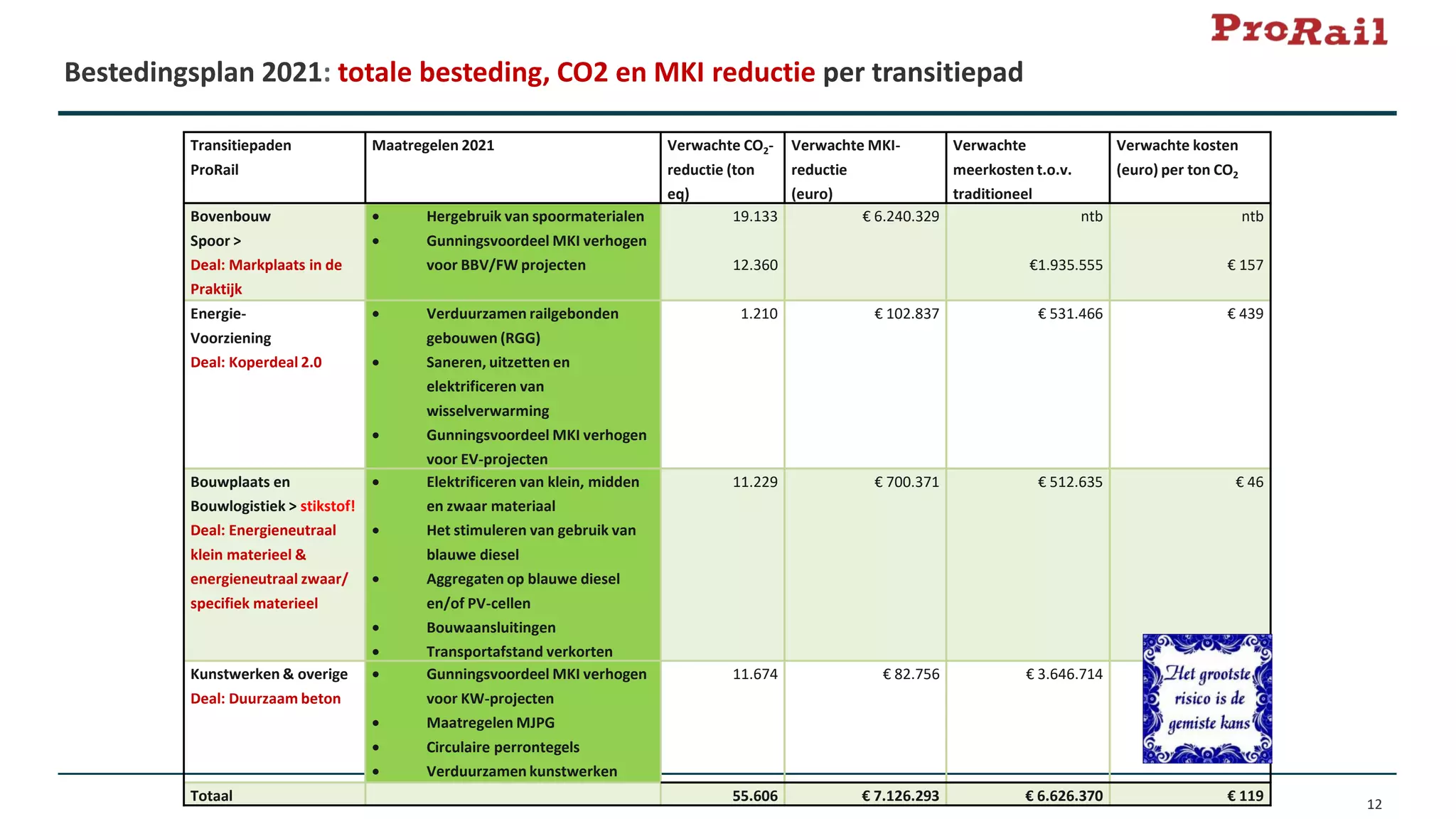Click page number 12
Screen dimensions: 1456x819
click(x=1374, y=804)
